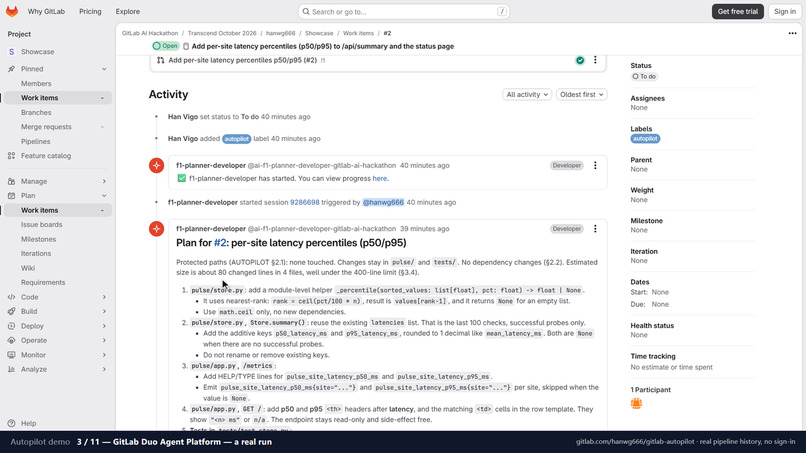The width and height of the screenshot is (806, 453).
Task: Follow the #2 link in plan heading
Action: click(x=220, y=243)
